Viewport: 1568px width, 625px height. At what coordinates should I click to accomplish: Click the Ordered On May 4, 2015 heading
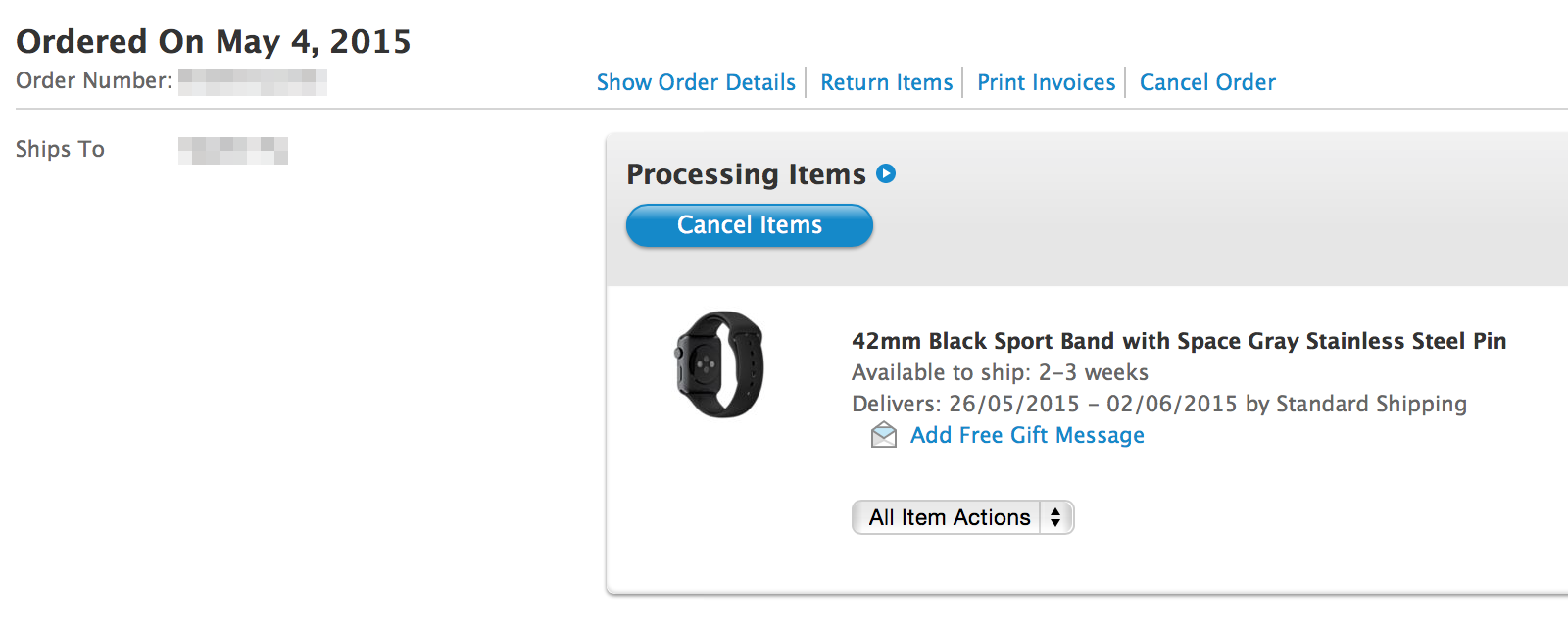pos(214,41)
